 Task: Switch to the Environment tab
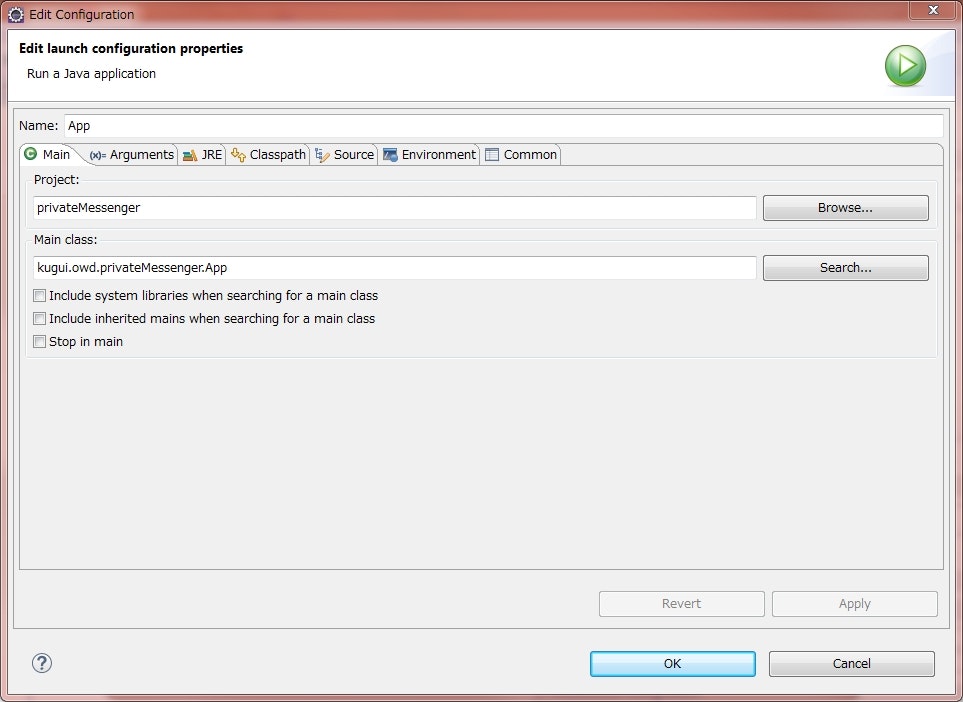pyautogui.click(x=429, y=155)
